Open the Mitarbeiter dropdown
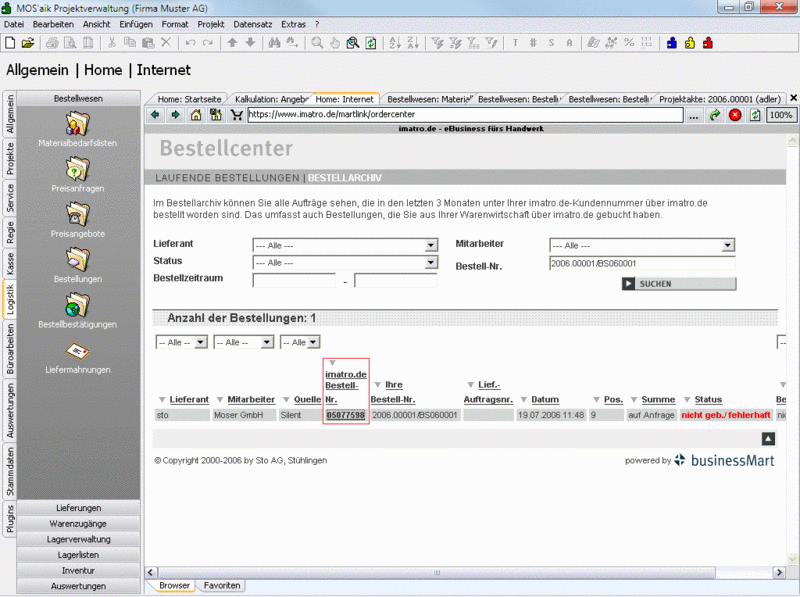Image resolution: width=800 pixels, height=597 pixels. click(x=642, y=245)
